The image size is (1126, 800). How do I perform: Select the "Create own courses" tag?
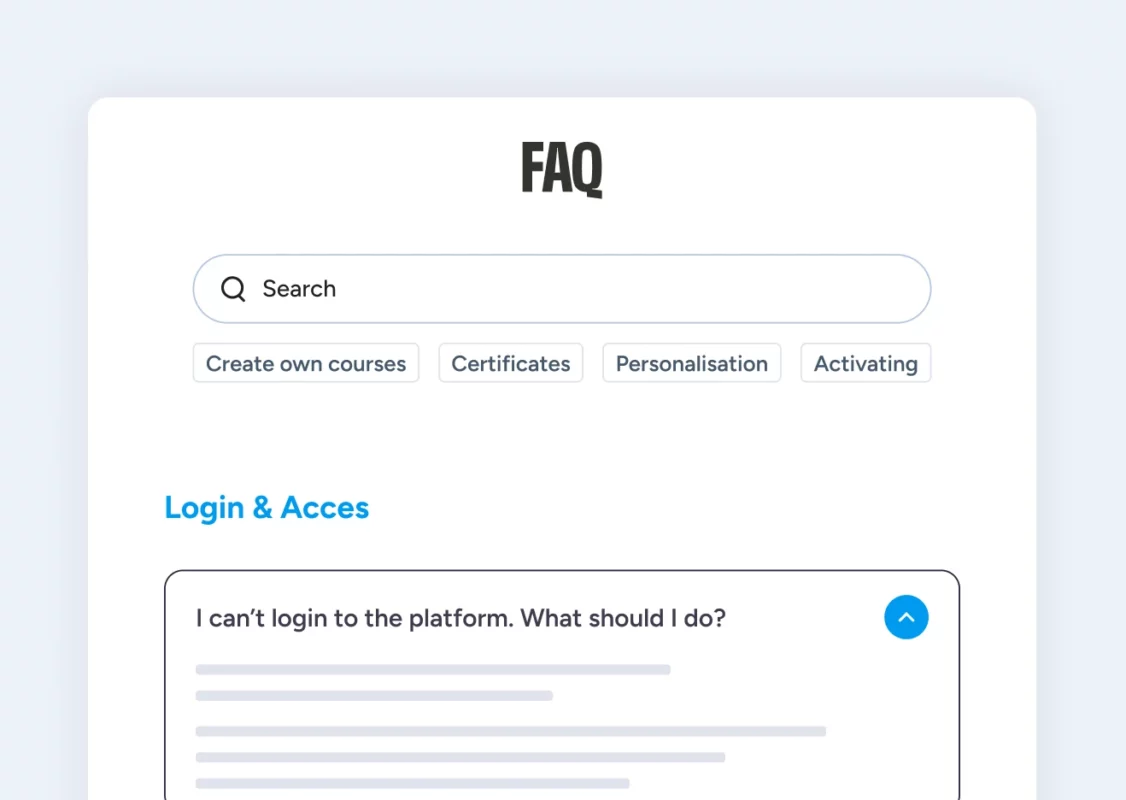tap(306, 363)
